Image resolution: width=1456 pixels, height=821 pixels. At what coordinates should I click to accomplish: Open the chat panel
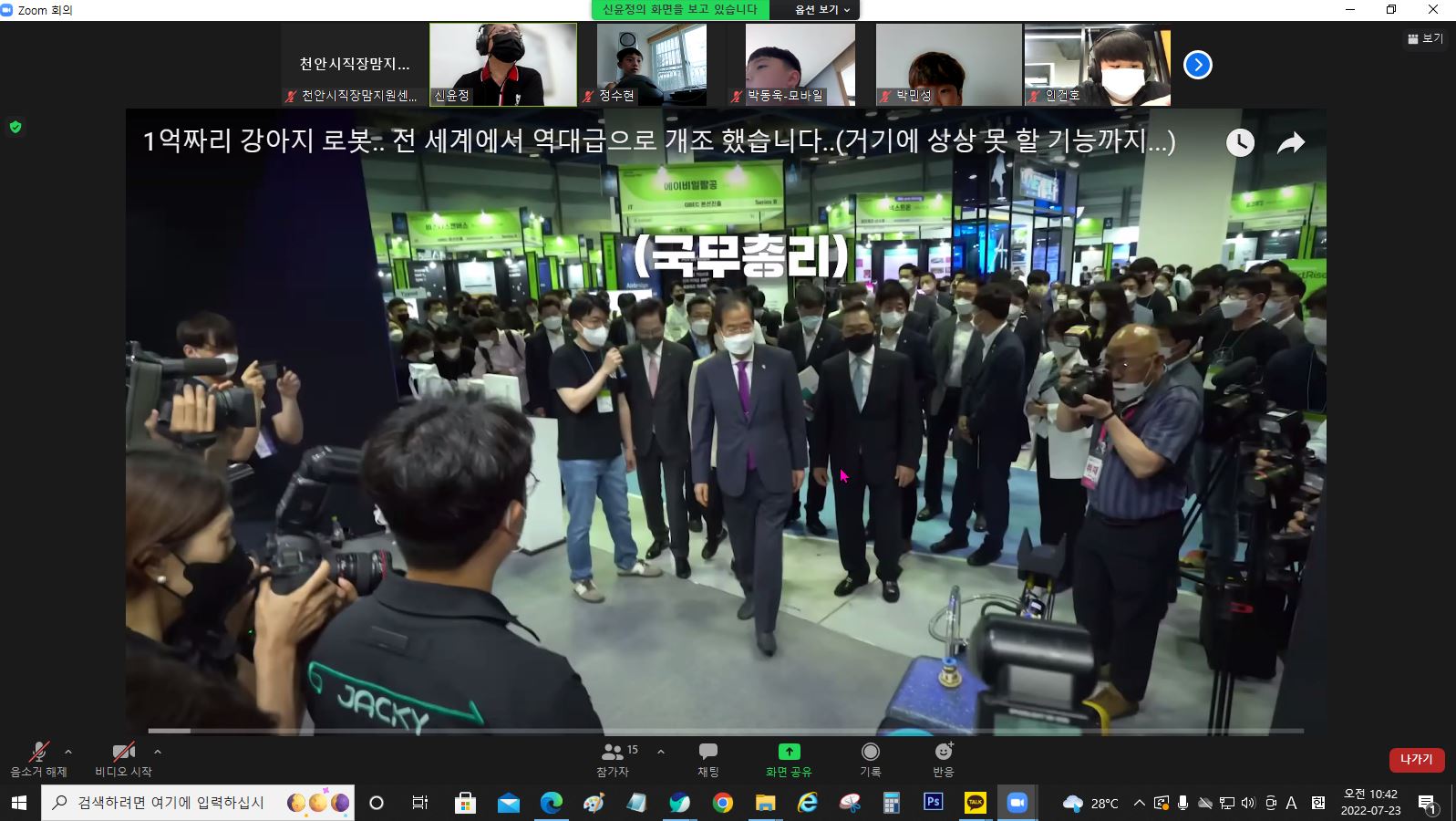(x=707, y=753)
